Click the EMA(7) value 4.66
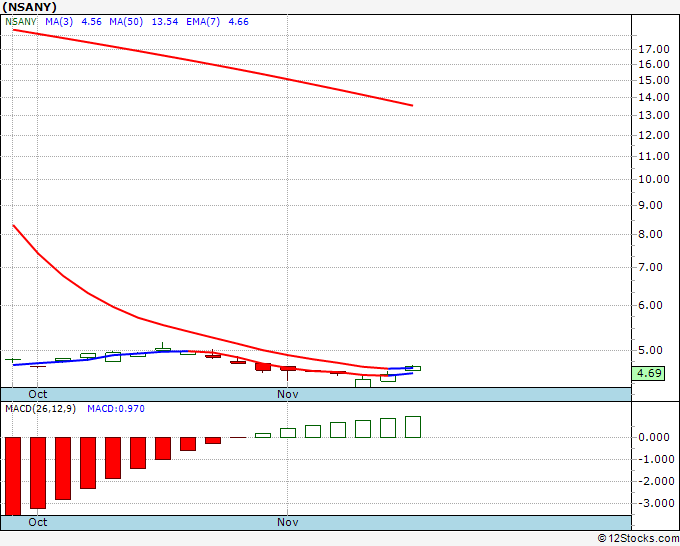The height and width of the screenshot is (546, 680). pos(239,22)
